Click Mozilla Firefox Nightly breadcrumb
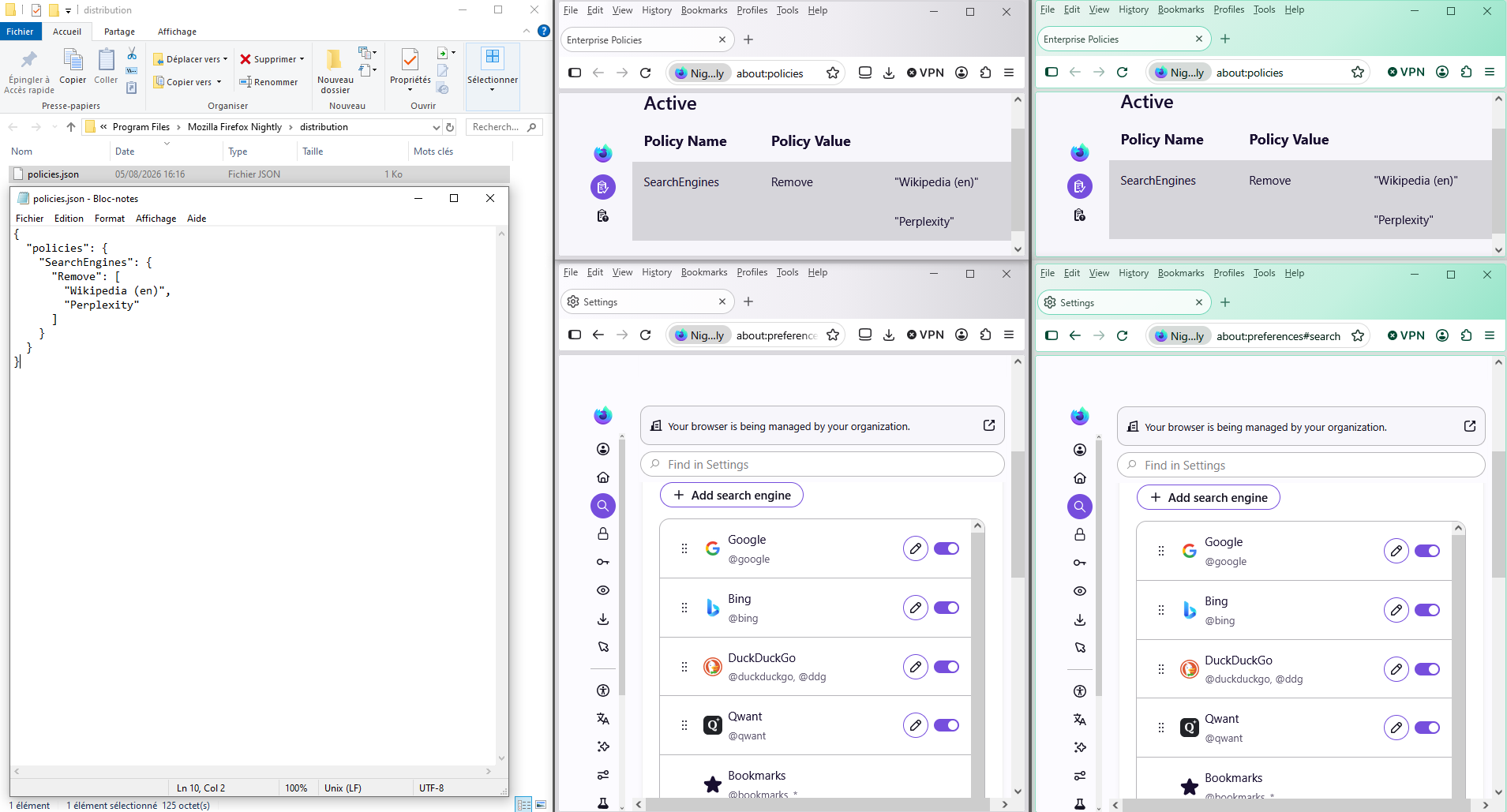Screen dimensions: 1507x812 [x=234, y=127]
